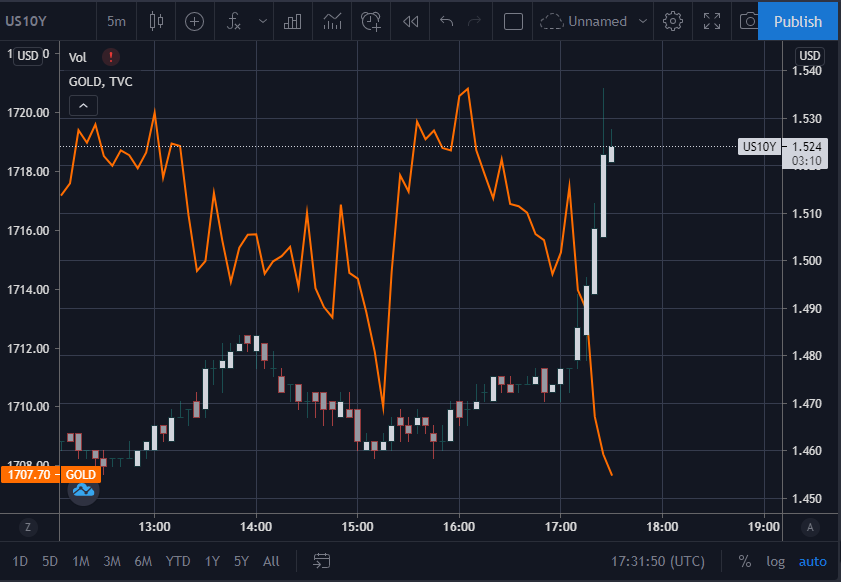Viewport: 841px width, 582px height.
Task: Publish the chart idea
Action: click(798, 21)
